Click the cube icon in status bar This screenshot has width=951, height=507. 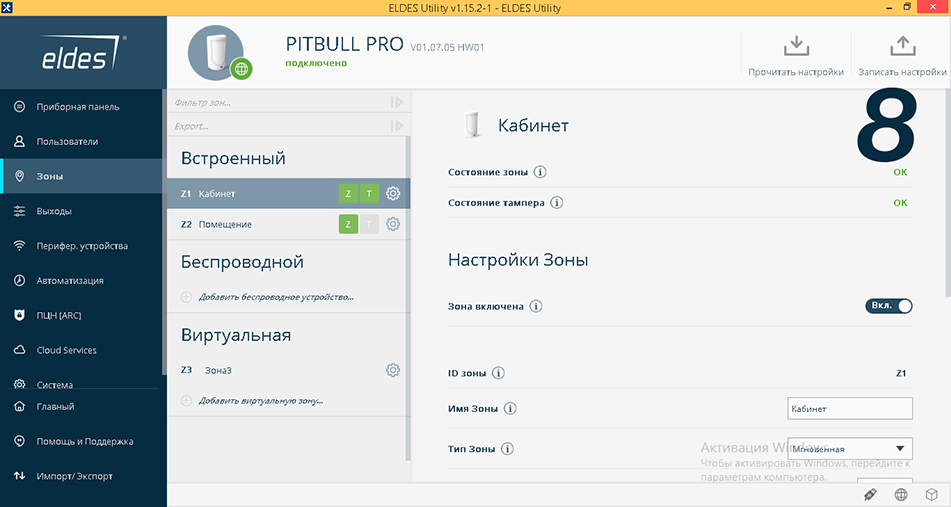coord(932,494)
